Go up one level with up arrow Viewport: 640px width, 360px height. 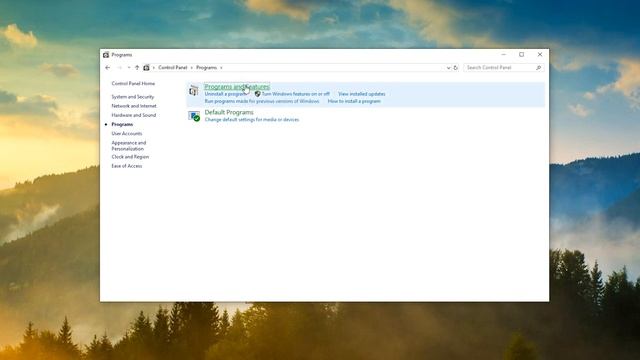point(137,68)
